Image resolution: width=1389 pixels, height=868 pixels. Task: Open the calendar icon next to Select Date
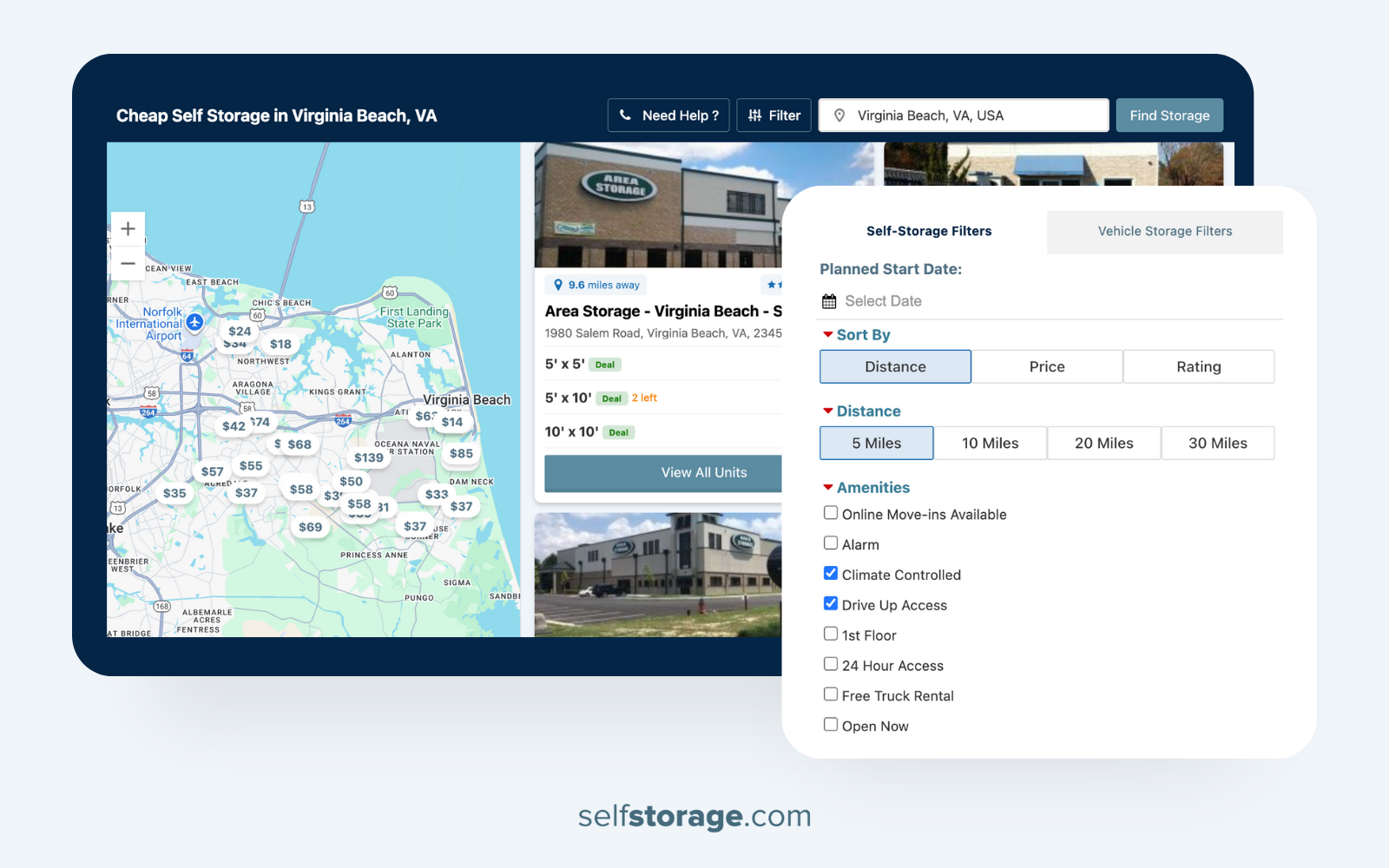[830, 300]
